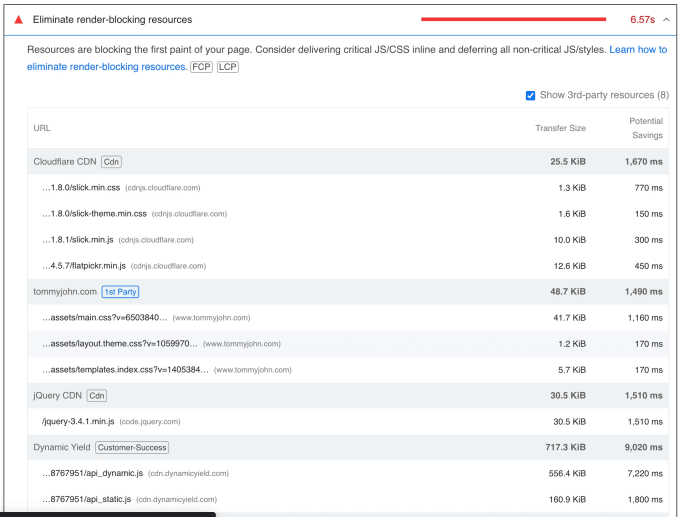
Task: Click the red savings bar
Action: click(x=513, y=19)
